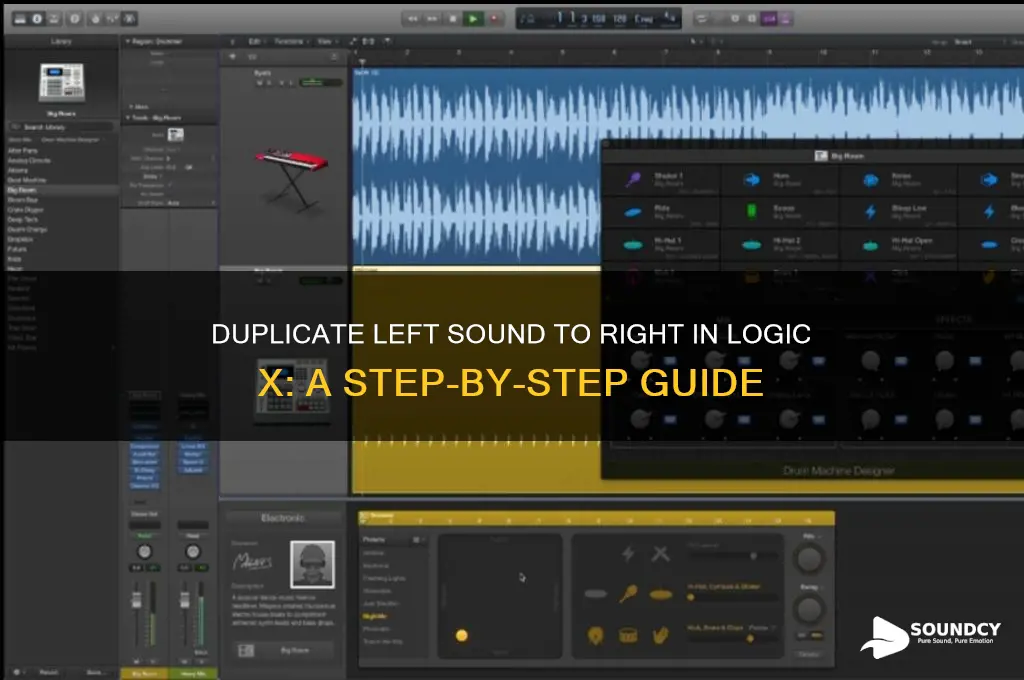
Task: Open Quick Help from the control bar
Action: pos(74,18)
